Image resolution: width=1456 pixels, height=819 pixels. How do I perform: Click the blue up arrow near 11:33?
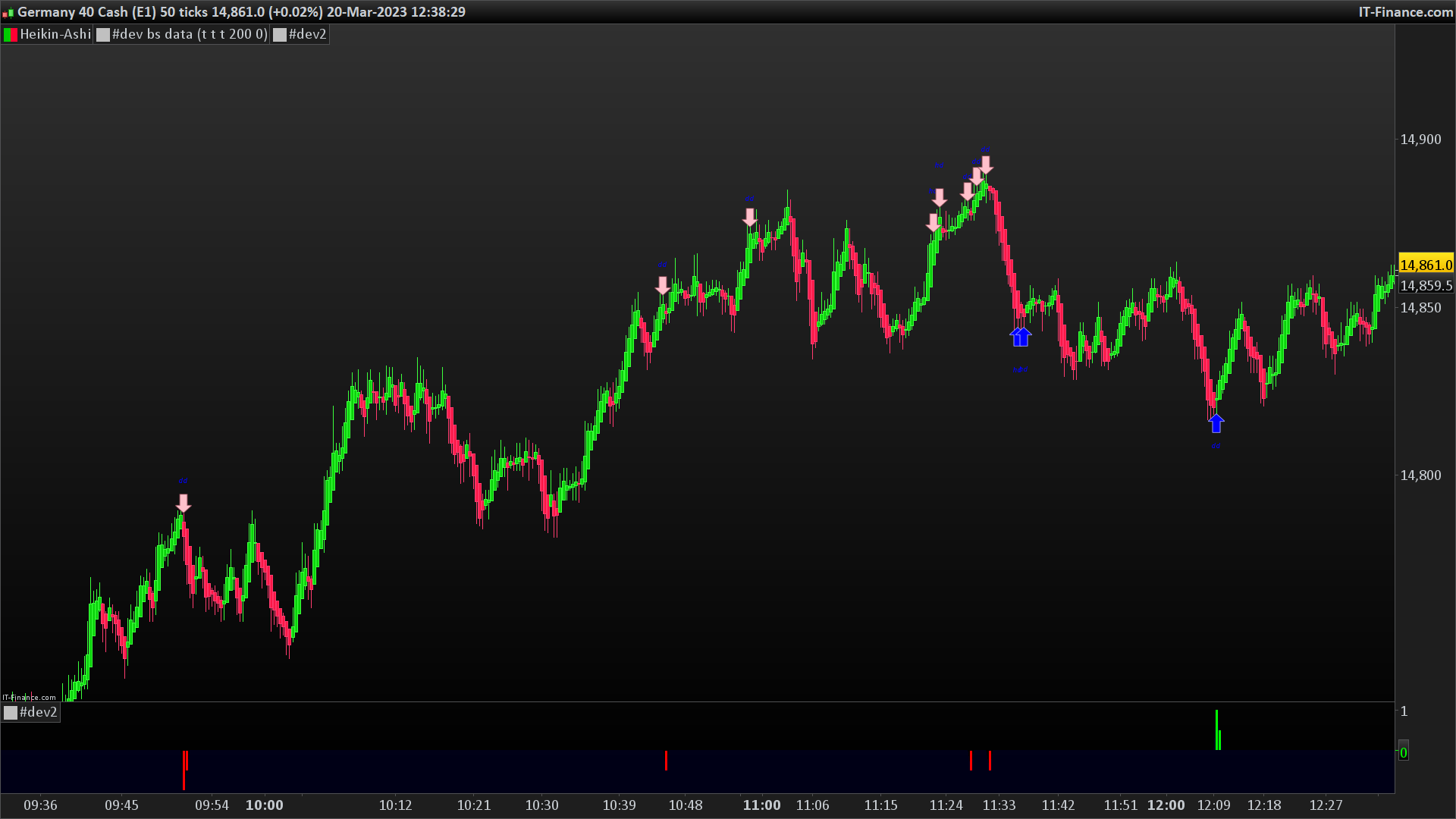[1021, 337]
